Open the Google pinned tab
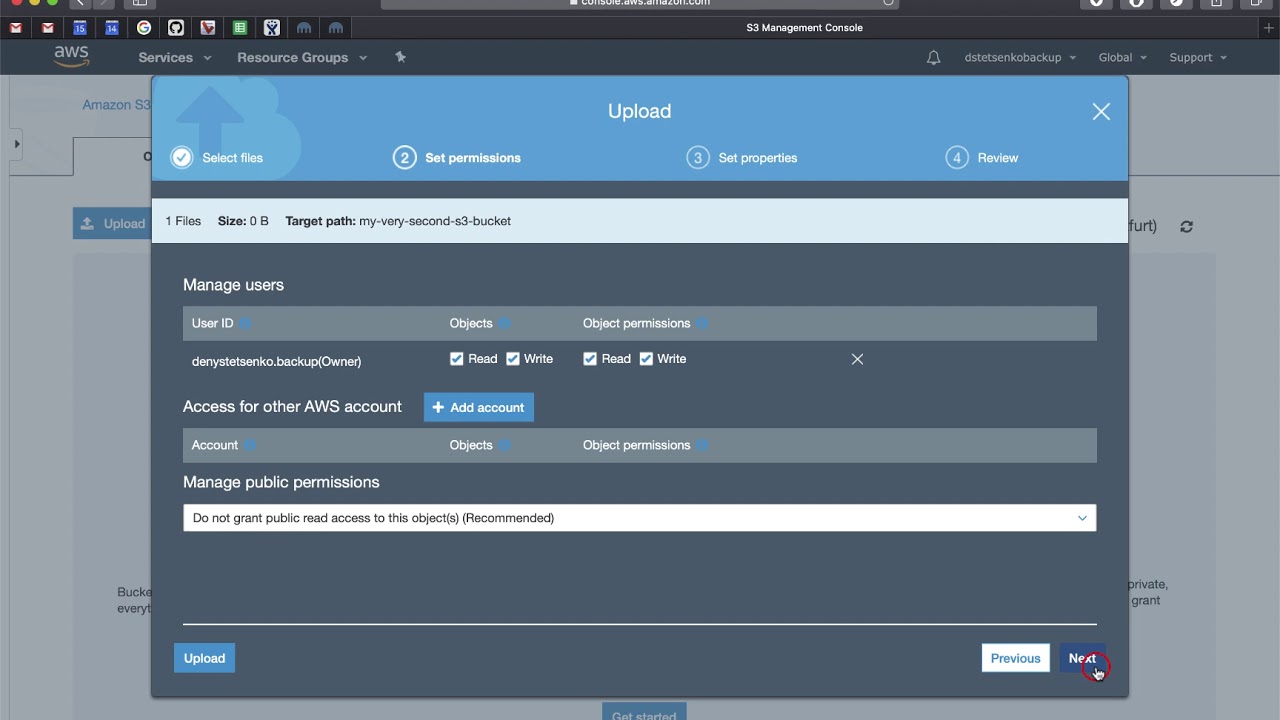The image size is (1280, 720). tap(144, 28)
